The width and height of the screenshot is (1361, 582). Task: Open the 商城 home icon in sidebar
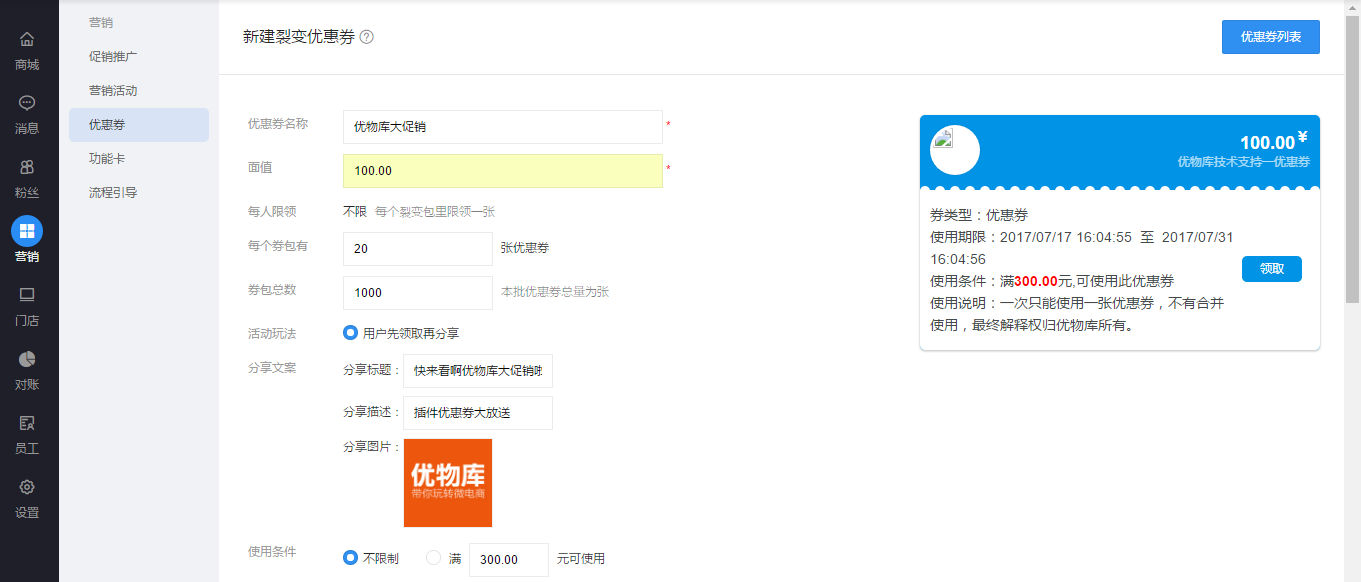tap(27, 40)
